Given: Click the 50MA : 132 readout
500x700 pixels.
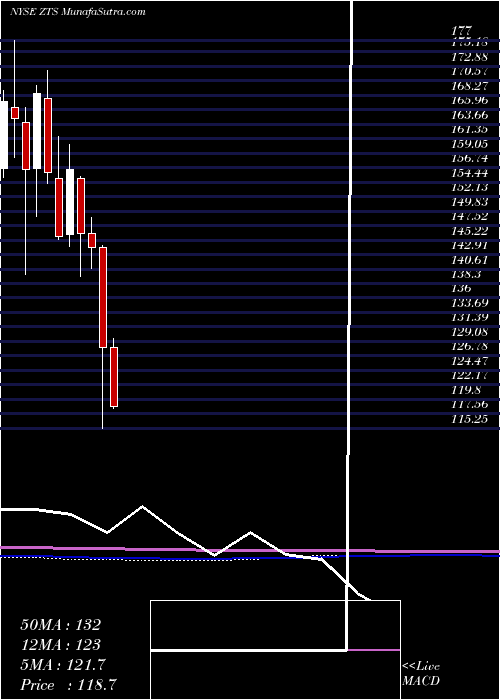Looking at the screenshot, I should (60, 625).
